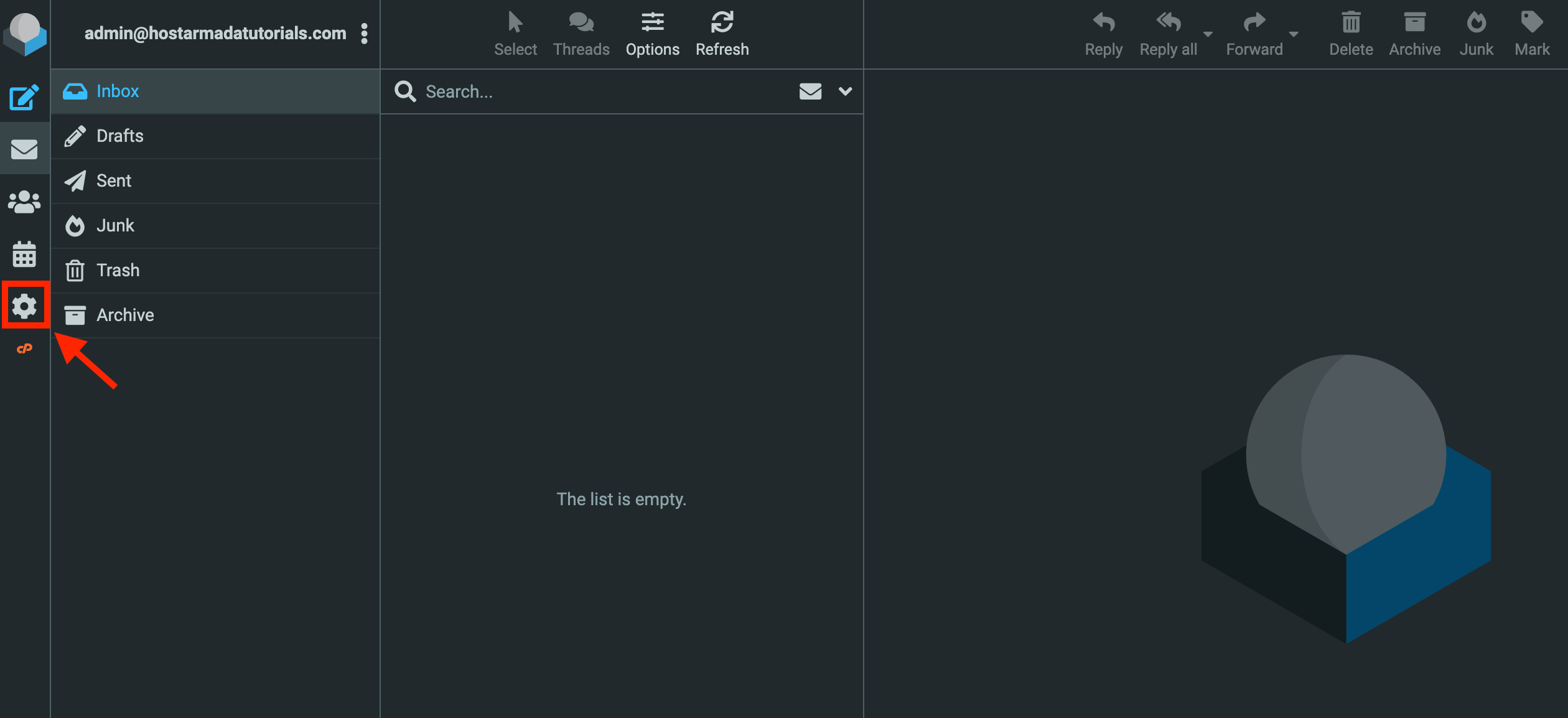The width and height of the screenshot is (1568, 718).
Task: Click the Reply button
Action: coord(1103,34)
